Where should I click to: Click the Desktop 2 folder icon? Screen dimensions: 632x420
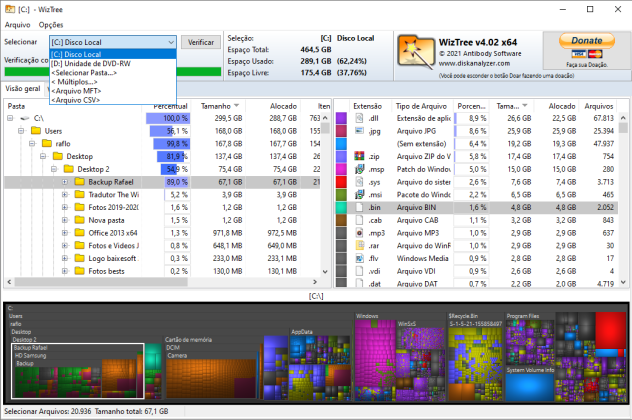69,169
